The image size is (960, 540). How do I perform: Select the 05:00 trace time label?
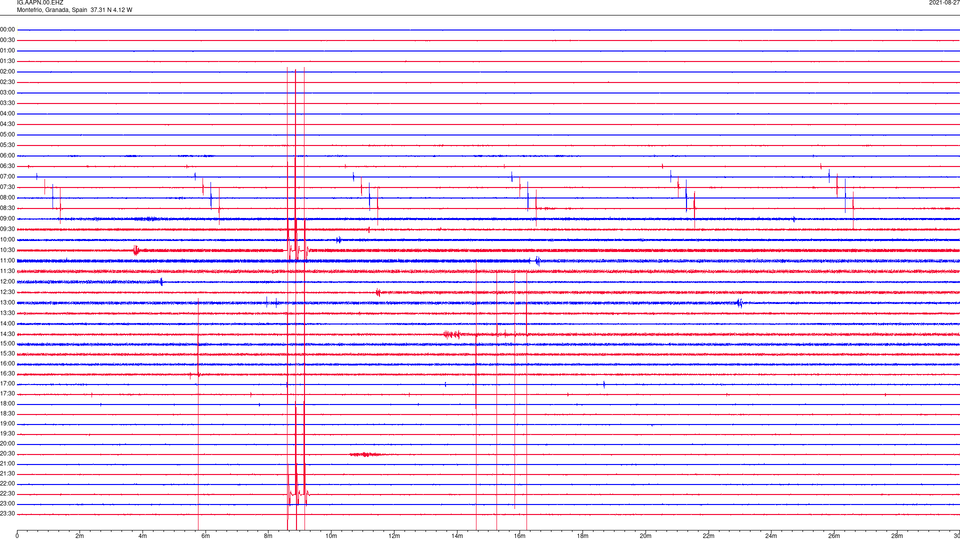8,135
